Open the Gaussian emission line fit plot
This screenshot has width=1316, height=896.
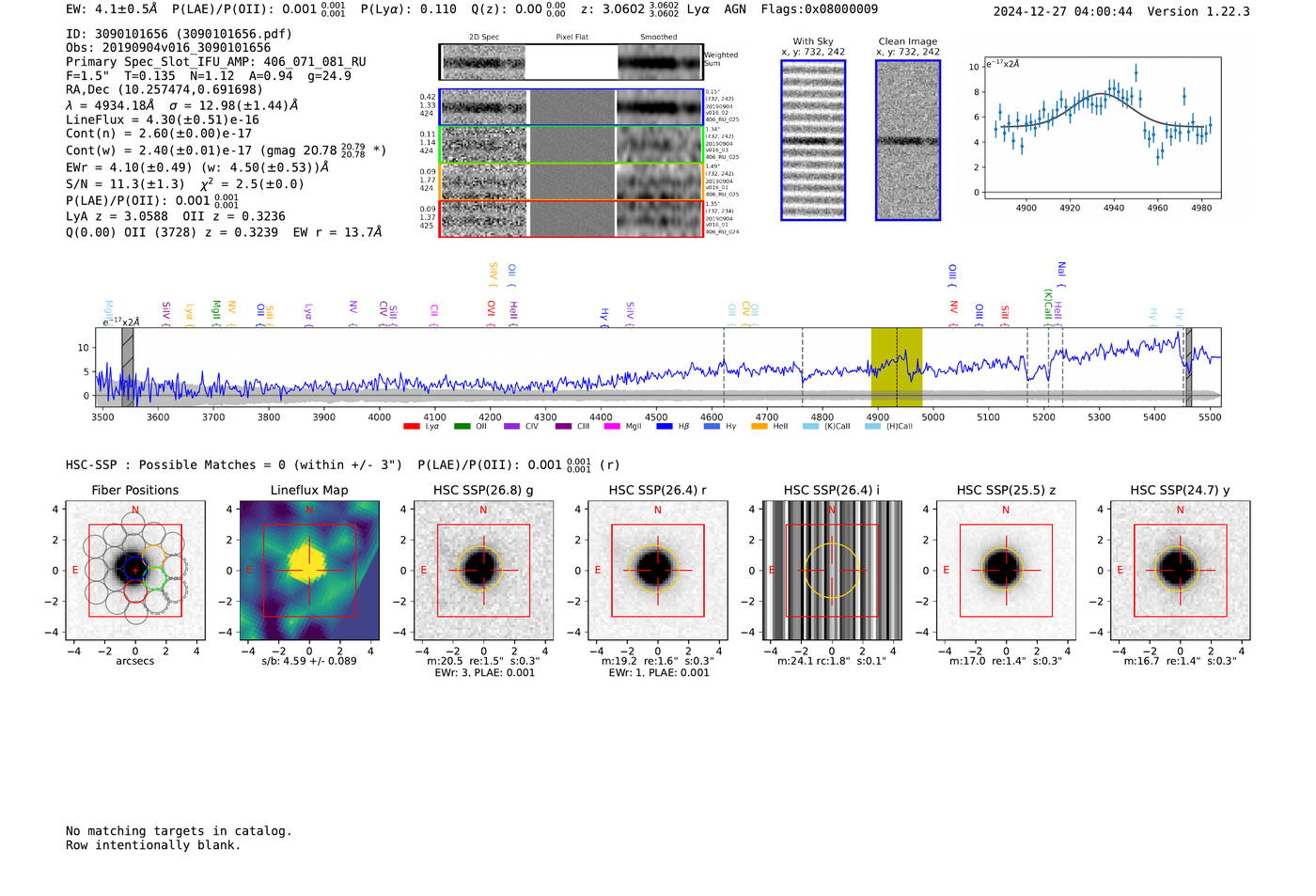1102,129
